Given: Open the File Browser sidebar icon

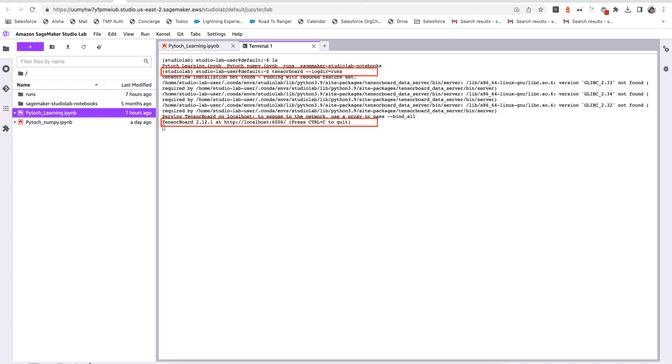Looking at the screenshot, I should point(6,48).
